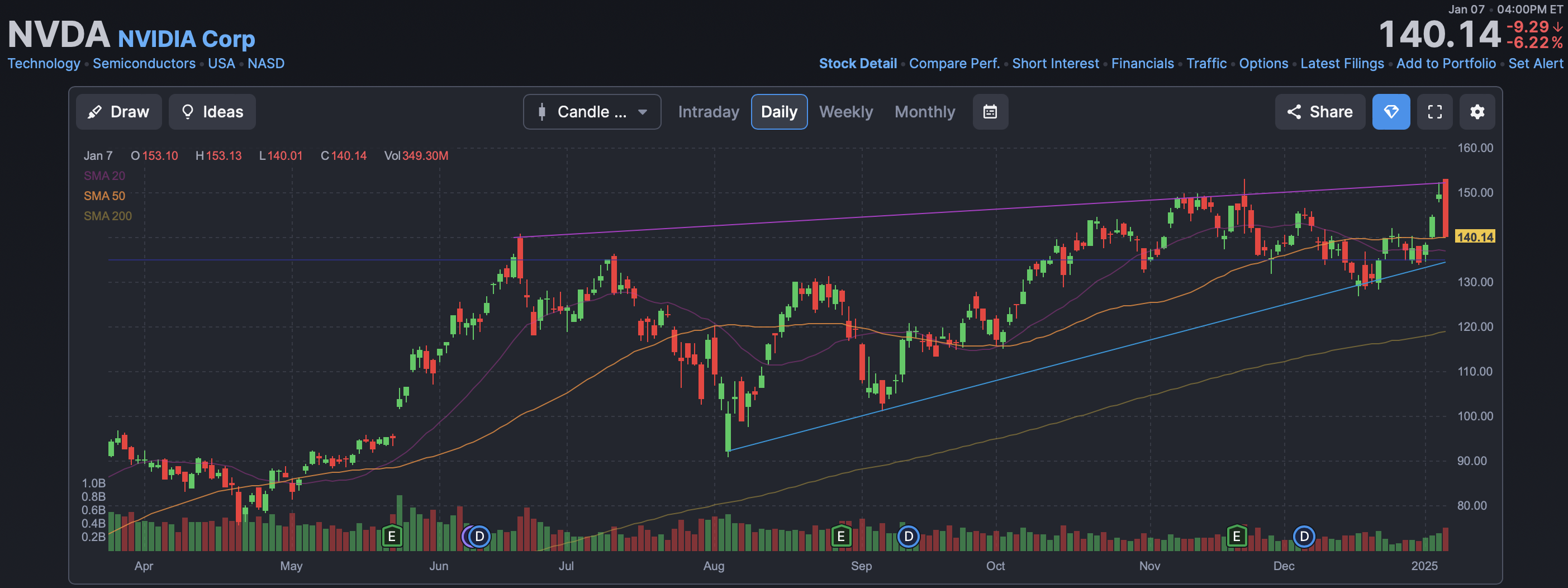Expand the Candle chart type dropdown
This screenshot has width=1568, height=588.
pos(592,112)
